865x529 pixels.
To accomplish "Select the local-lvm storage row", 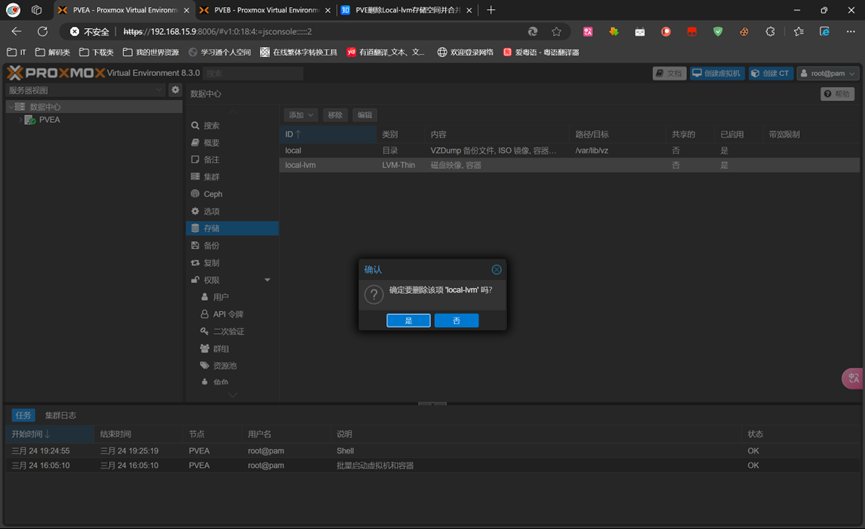I will (x=569, y=165).
